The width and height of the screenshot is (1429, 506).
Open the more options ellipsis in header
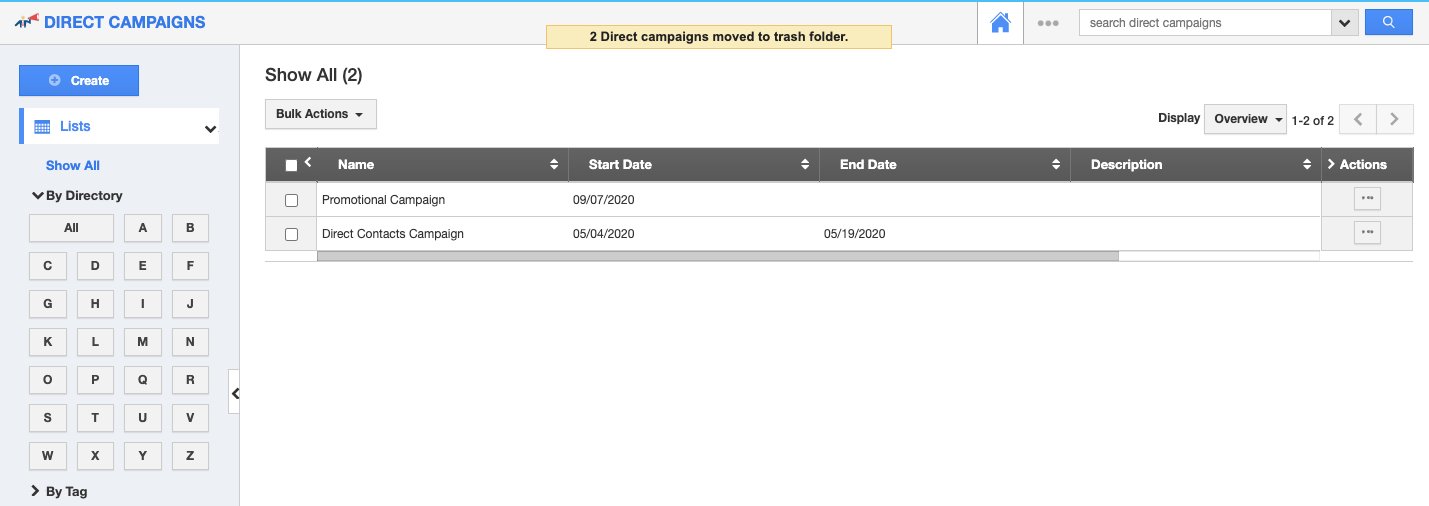coord(1048,23)
